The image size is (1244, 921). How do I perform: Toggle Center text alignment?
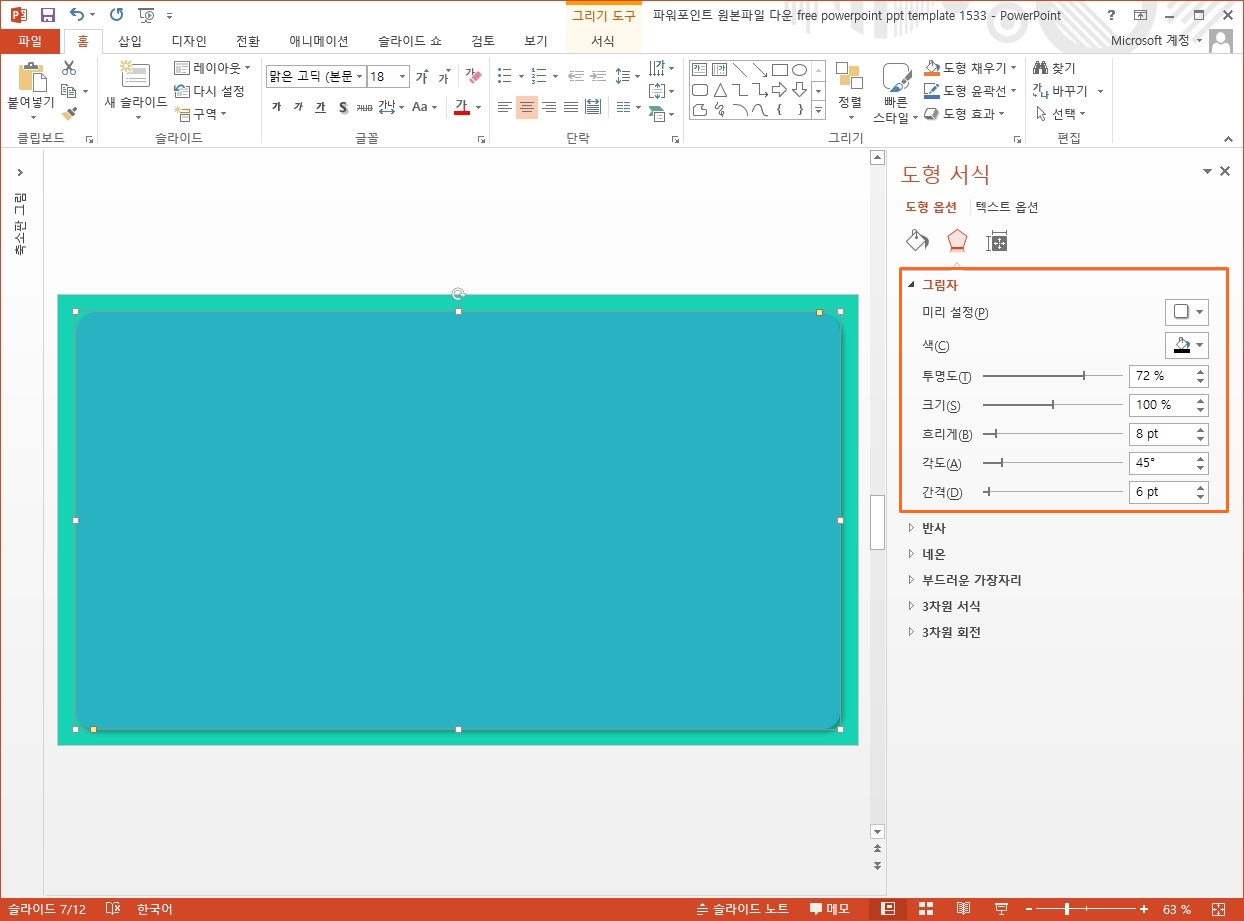[526, 107]
